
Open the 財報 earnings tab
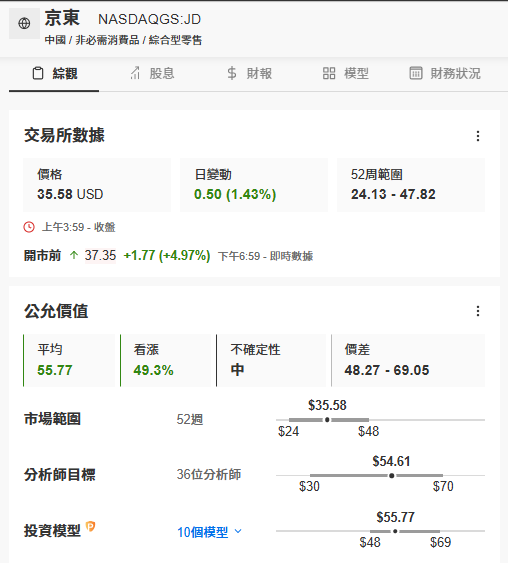click(250, 74)
